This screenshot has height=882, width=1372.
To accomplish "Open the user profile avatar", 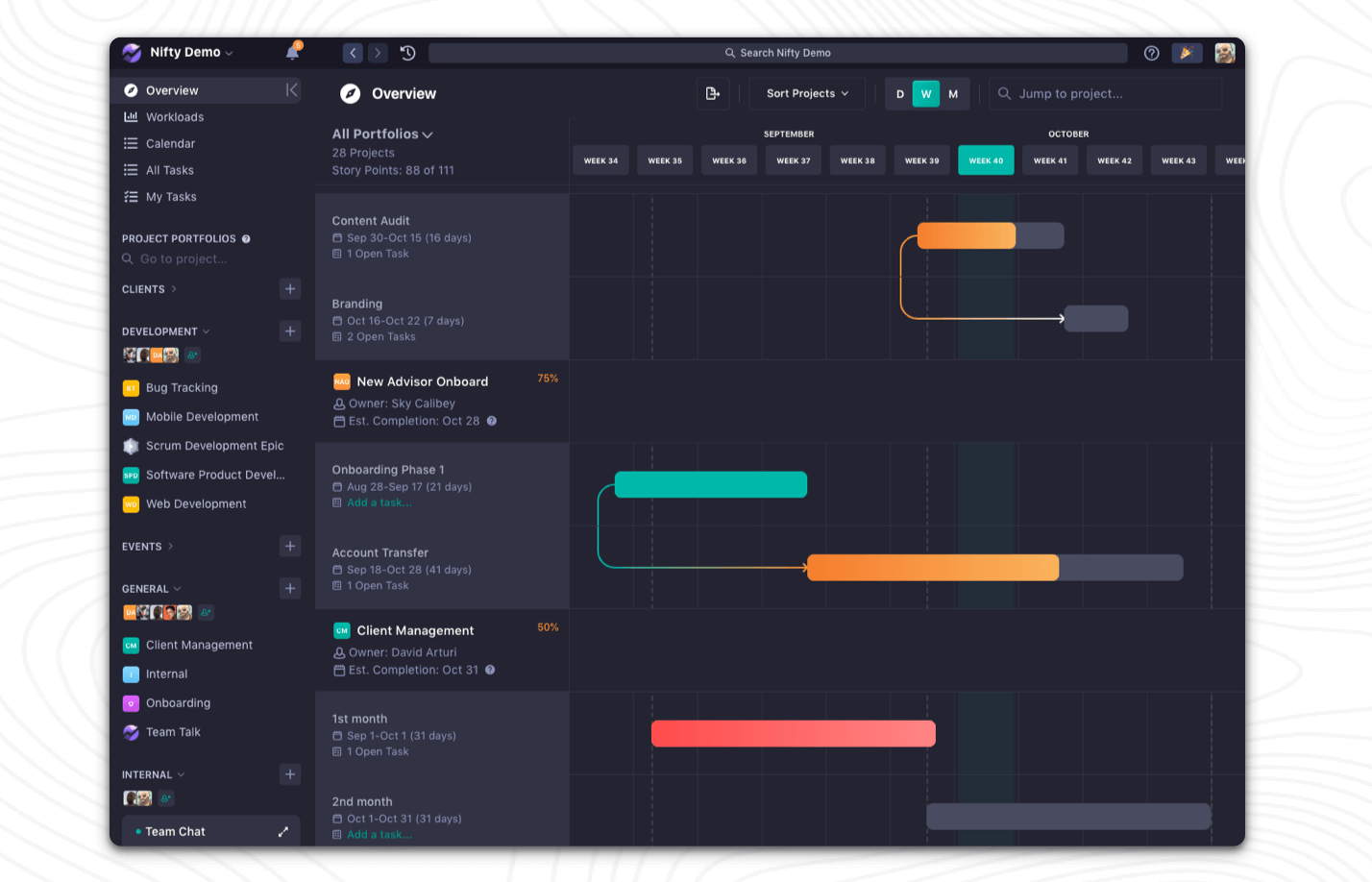I will pyautogui.click(x=1224, y=53).
